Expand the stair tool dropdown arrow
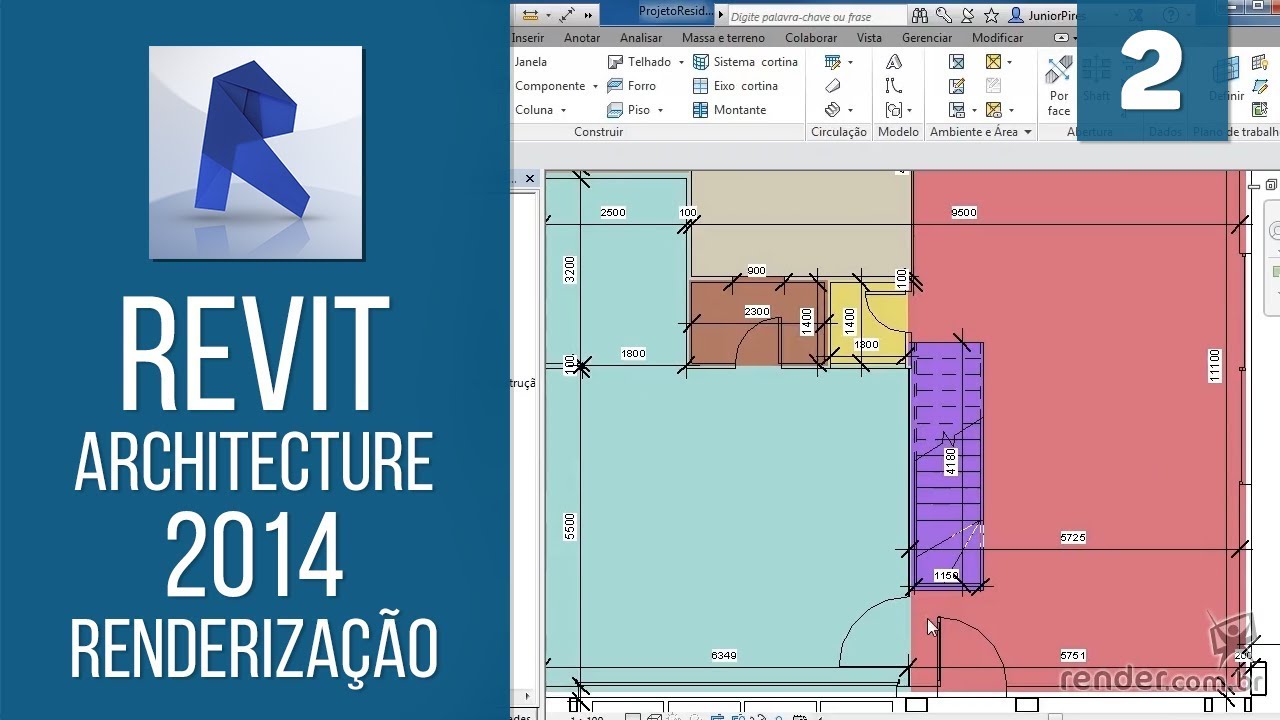Image resolution: width=1280 pixels, height=720 pixels. (850, 110)
